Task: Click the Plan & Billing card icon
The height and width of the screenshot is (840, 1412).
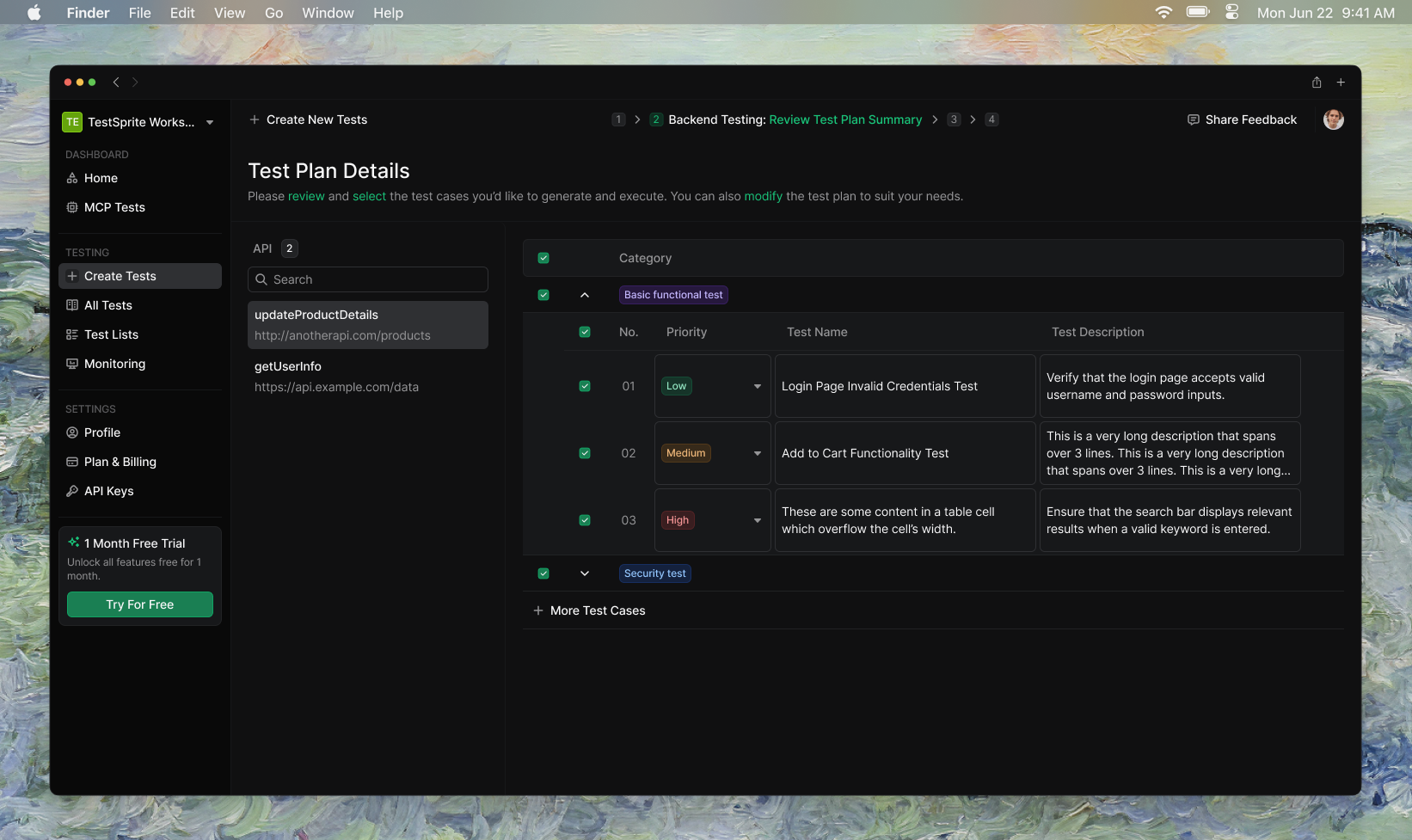Action: tap(72, 462)
